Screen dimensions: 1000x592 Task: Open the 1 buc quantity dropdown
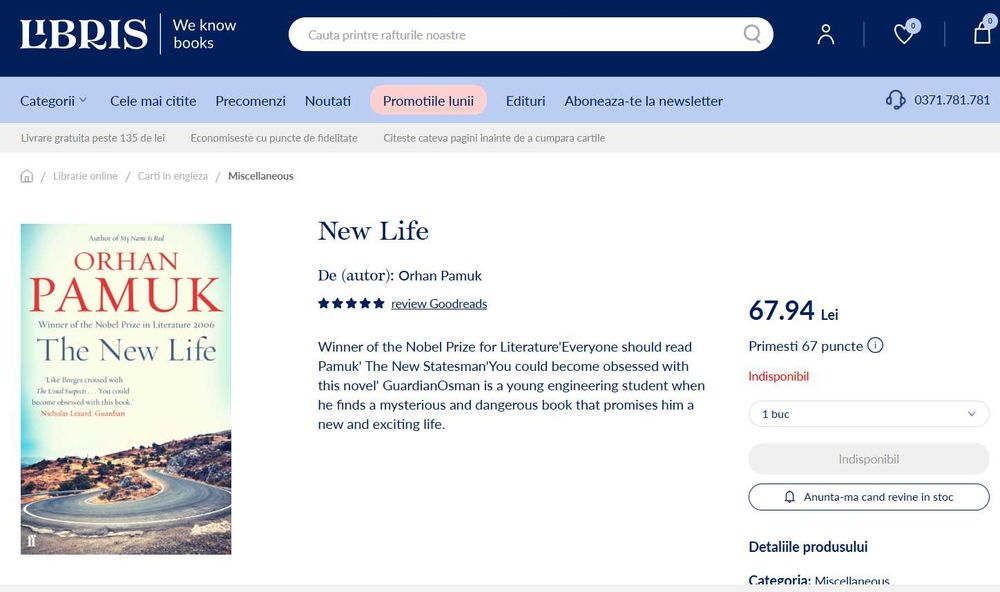coord(869,414)
